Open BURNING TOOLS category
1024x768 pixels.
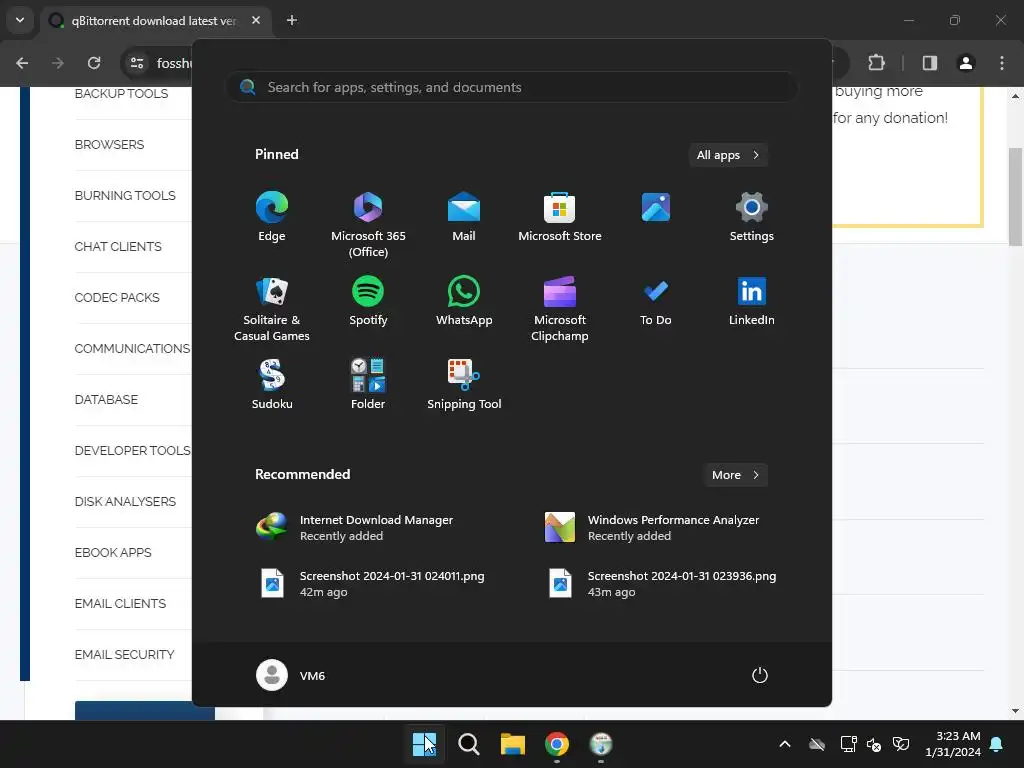(x=125, y=195)
